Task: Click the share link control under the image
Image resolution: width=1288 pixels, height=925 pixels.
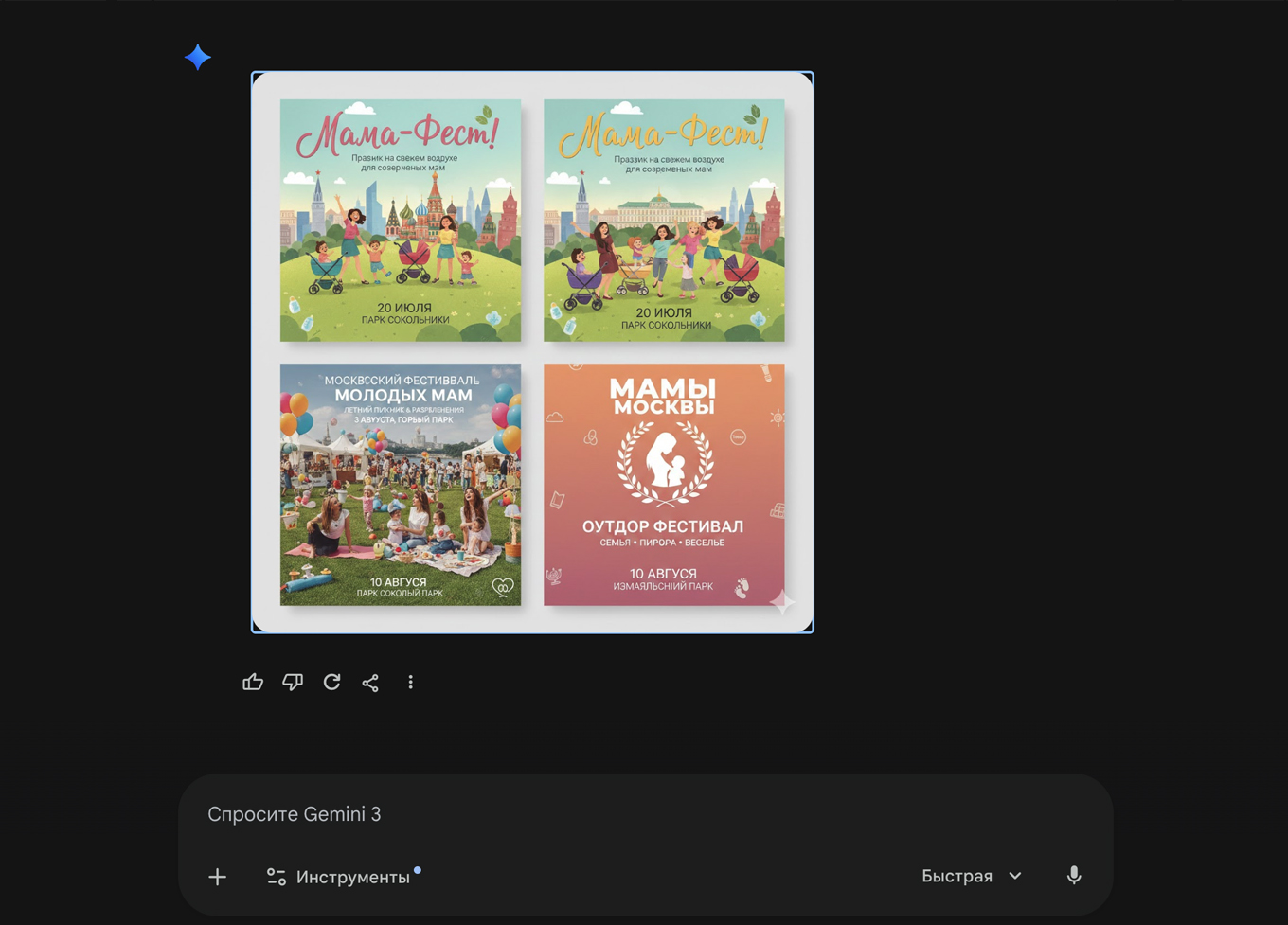Action: point(370,682)
